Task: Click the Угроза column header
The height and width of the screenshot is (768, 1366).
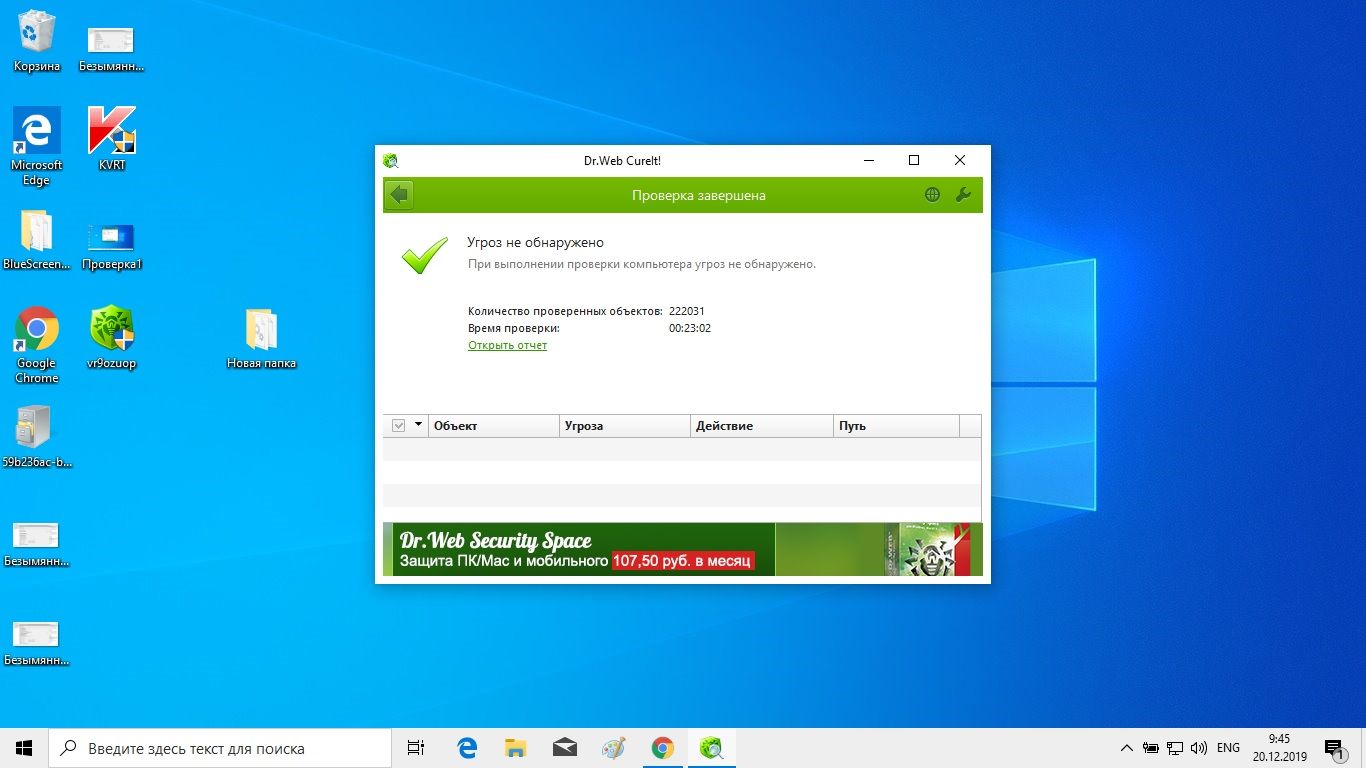Action: point(625,426)
